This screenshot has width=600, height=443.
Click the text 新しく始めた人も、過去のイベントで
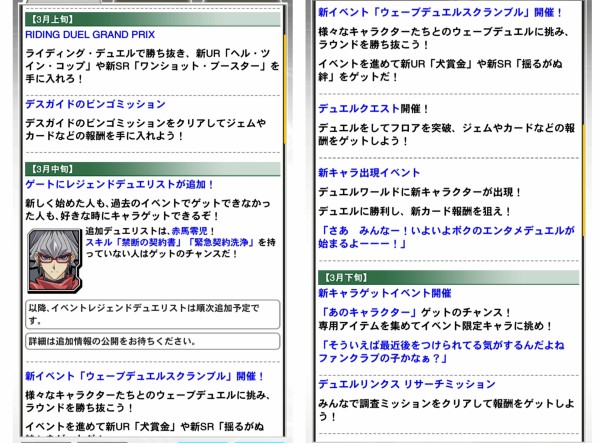[x=148, y=210]
